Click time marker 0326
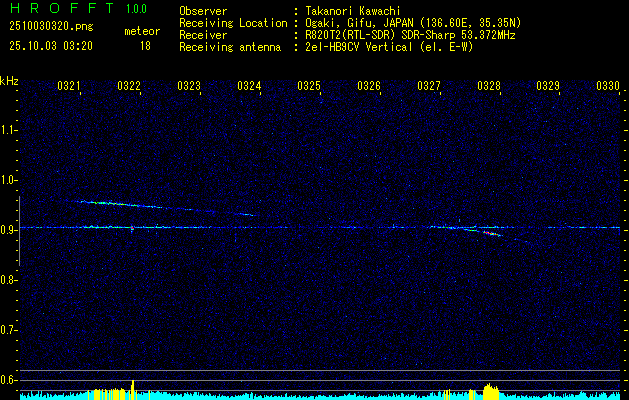629x400 pixels. pos(369,86)
